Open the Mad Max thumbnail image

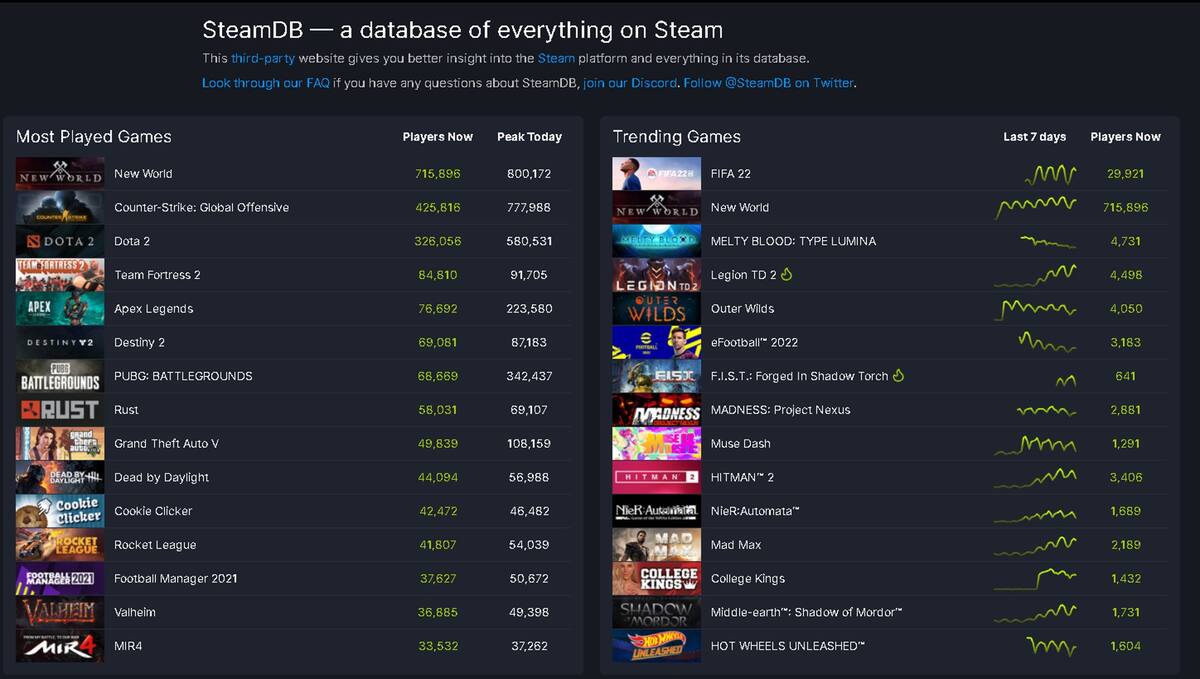[x=657, y=545]
